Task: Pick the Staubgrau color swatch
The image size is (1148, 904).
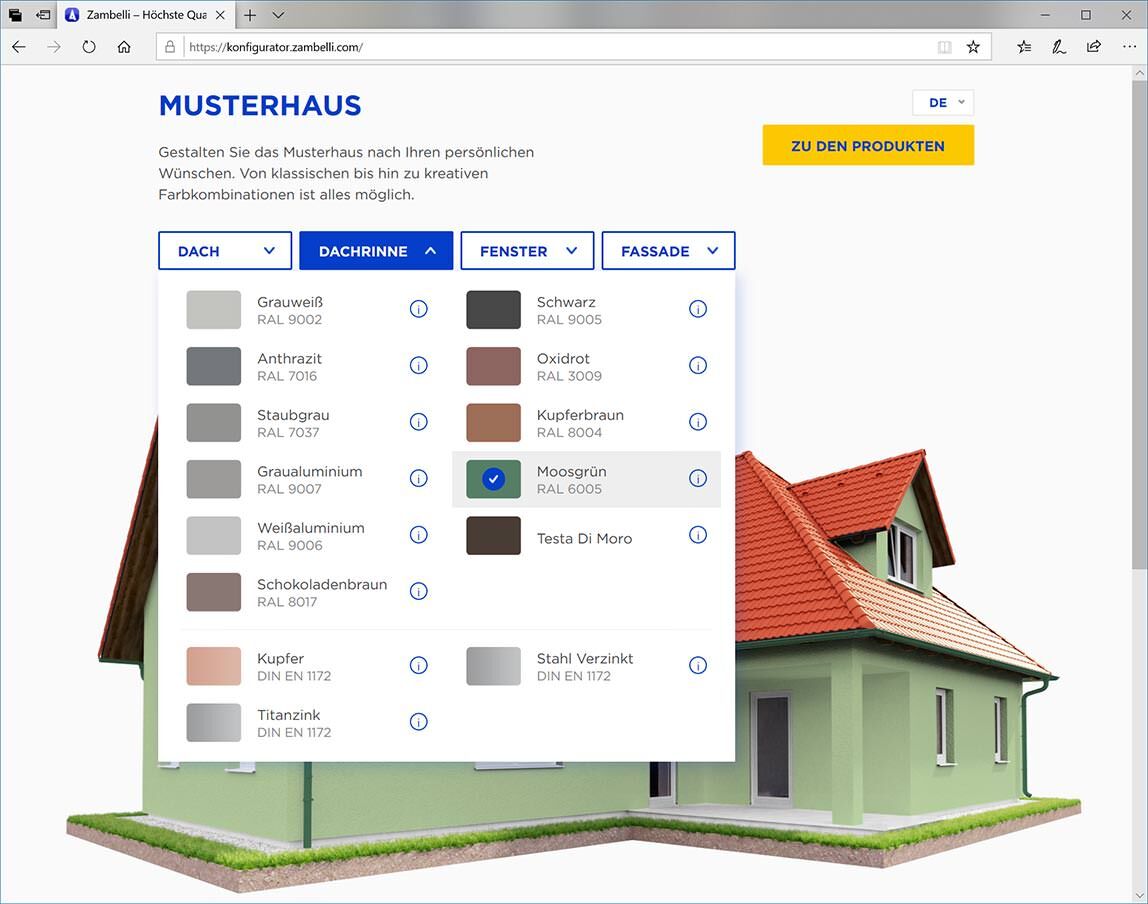Action: (x=214, y=422)
